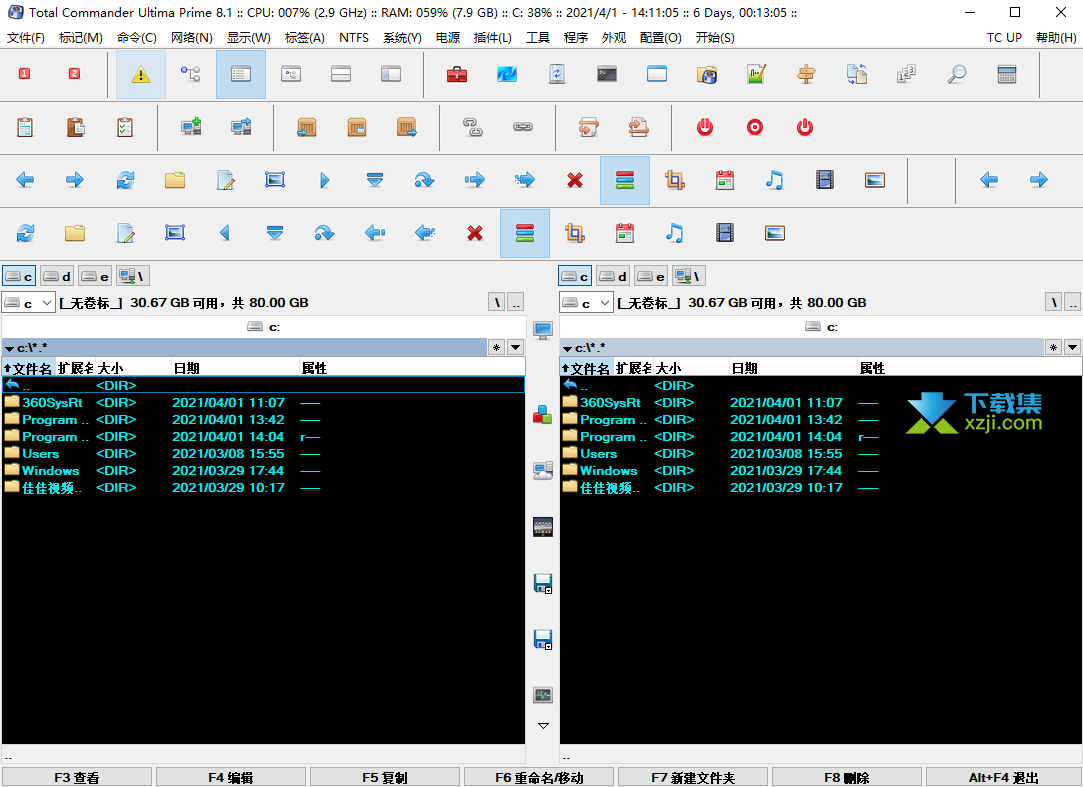Screen dimensions: 1083x787
Task: Click the F5 复制 button
Action: point(385,777)
